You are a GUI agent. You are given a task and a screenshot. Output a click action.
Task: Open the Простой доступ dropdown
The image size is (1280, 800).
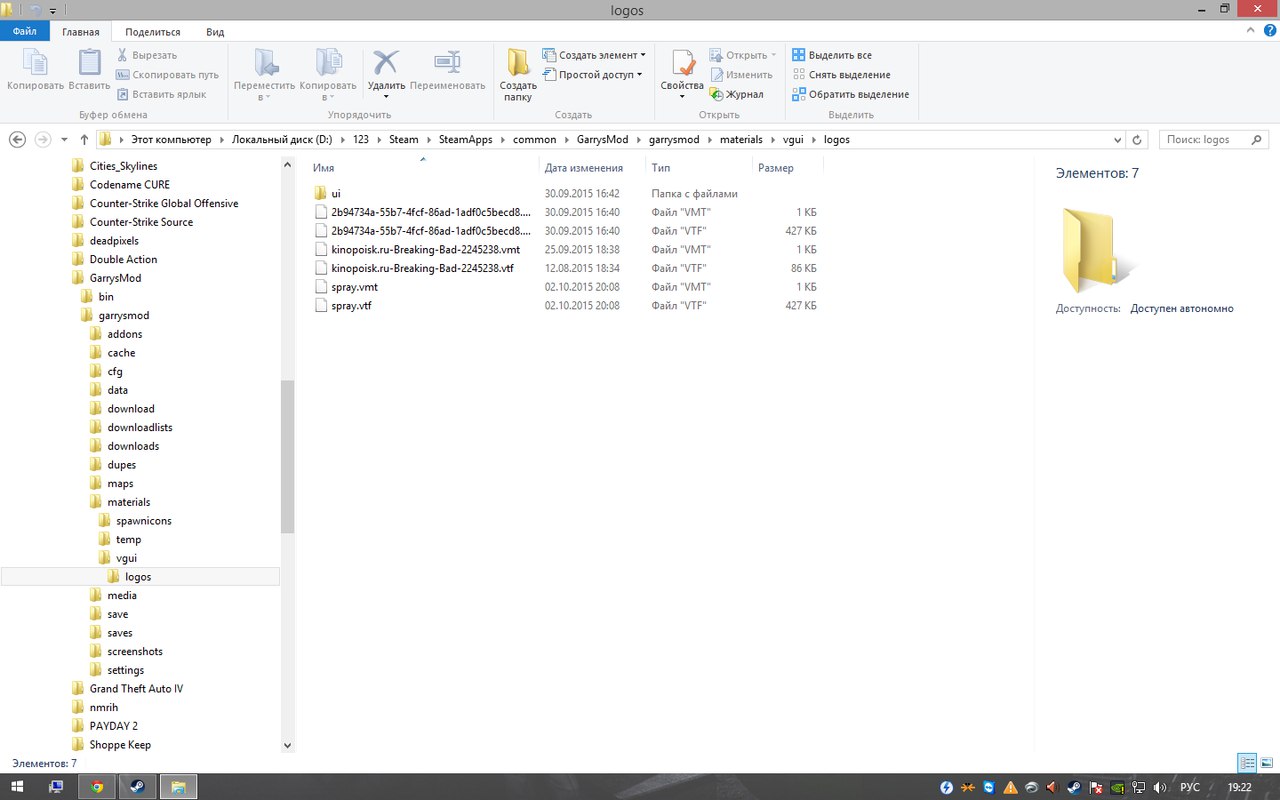point(592,75)
